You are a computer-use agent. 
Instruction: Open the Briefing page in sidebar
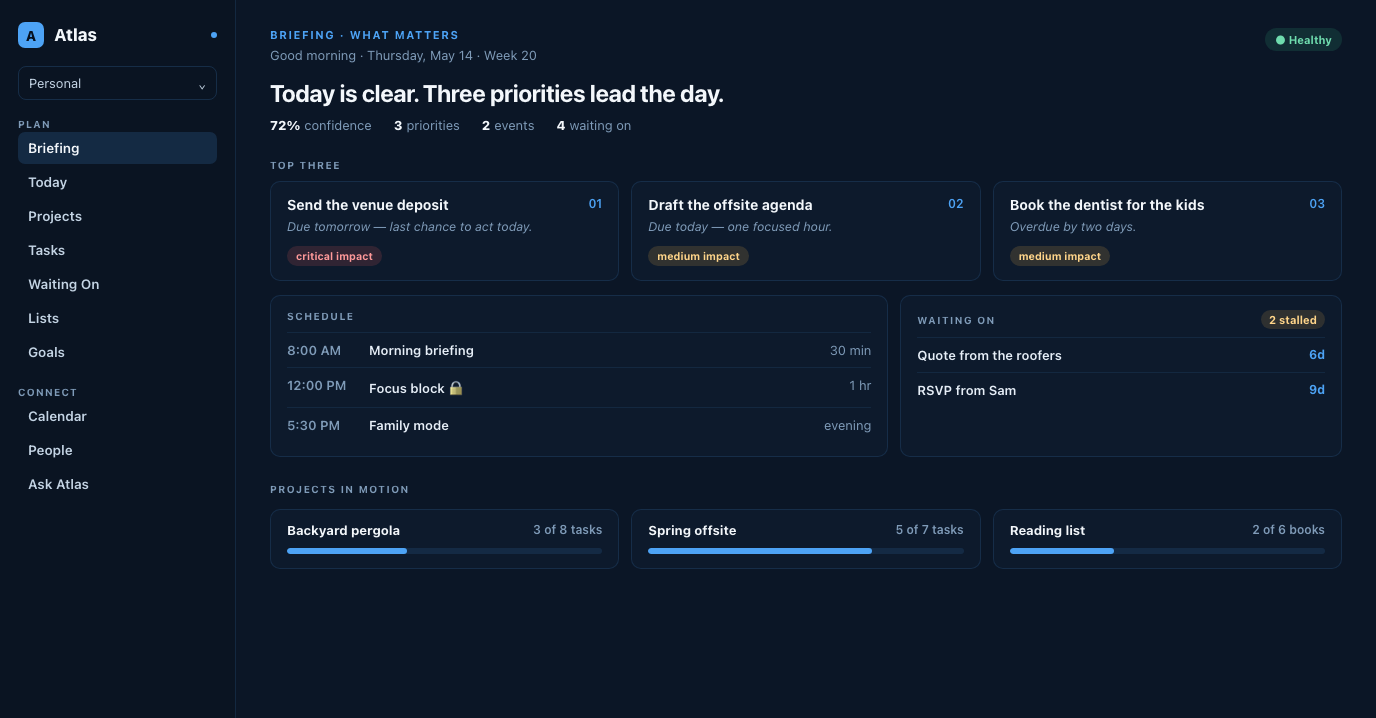[x=117, y=148]
